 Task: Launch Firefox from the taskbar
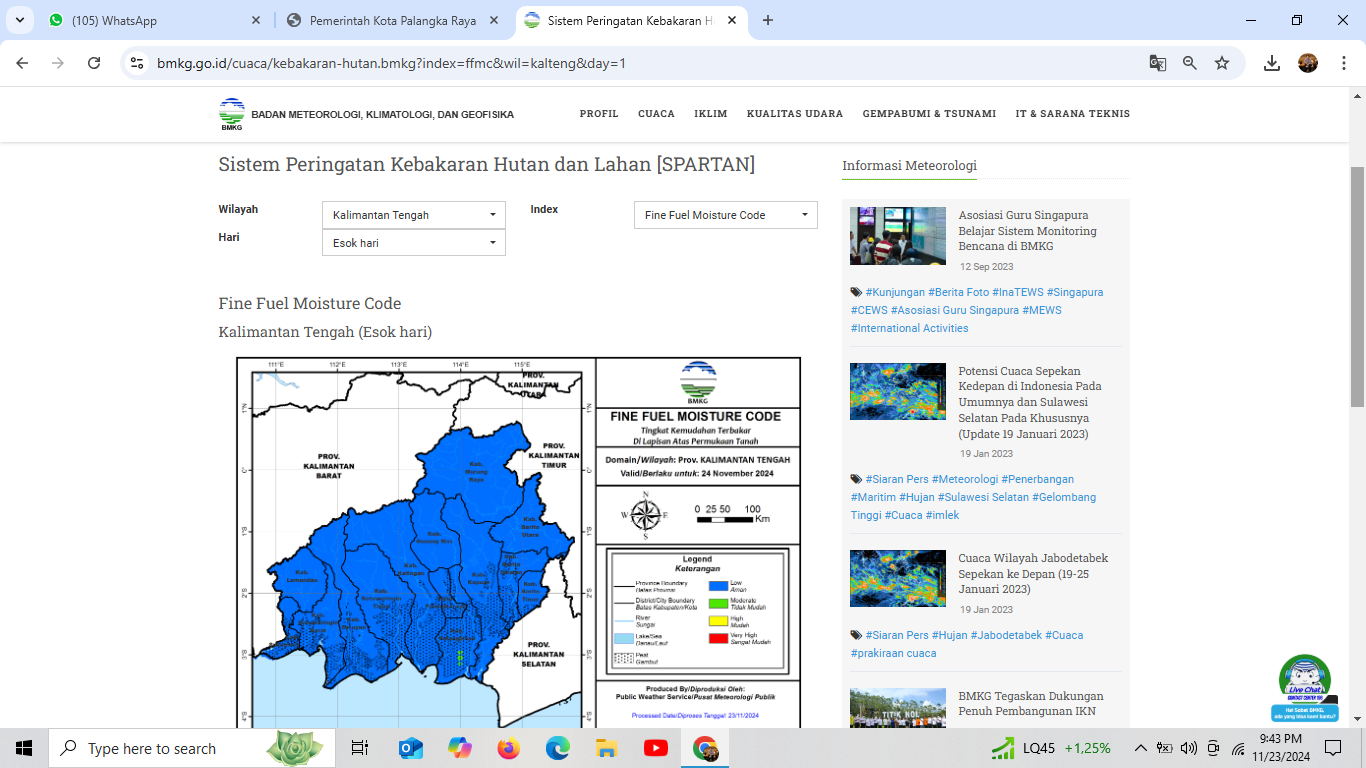(509, 748)
